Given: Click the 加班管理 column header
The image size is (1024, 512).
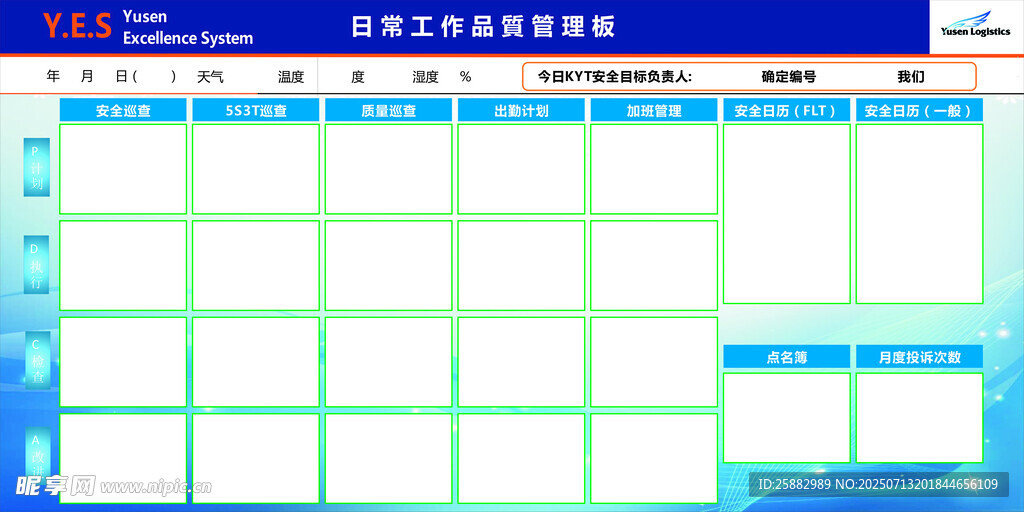Looking at the screenshot, I should [654, 111].
